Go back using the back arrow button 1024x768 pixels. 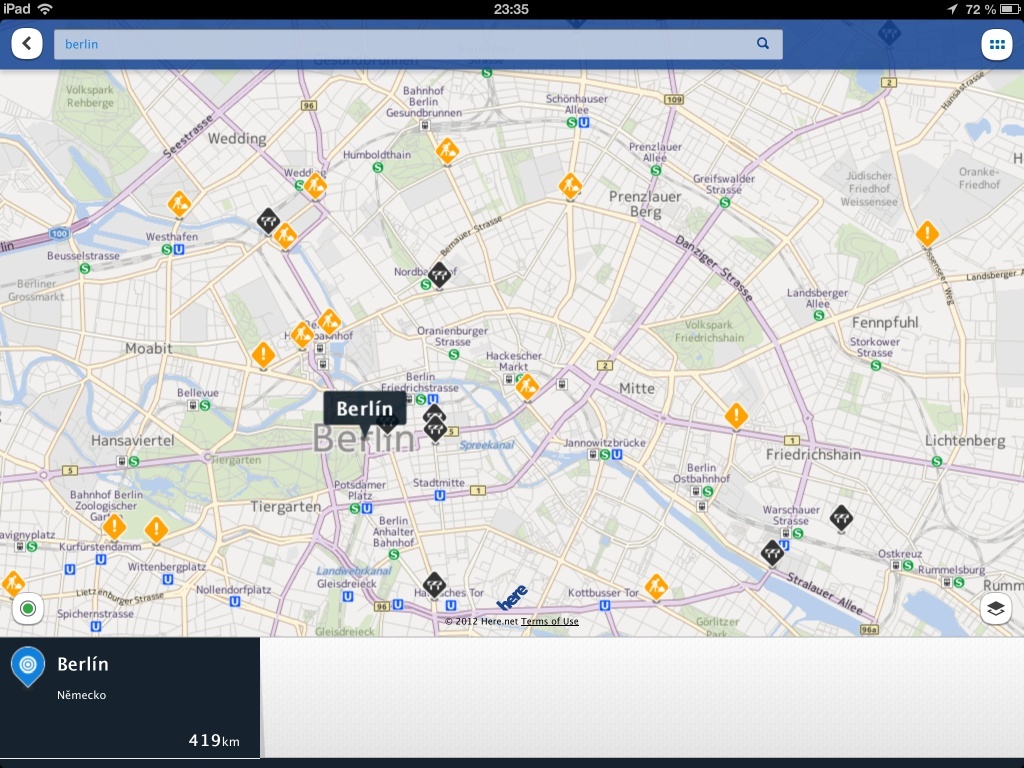pyautogui.click(x=28, y=44)
